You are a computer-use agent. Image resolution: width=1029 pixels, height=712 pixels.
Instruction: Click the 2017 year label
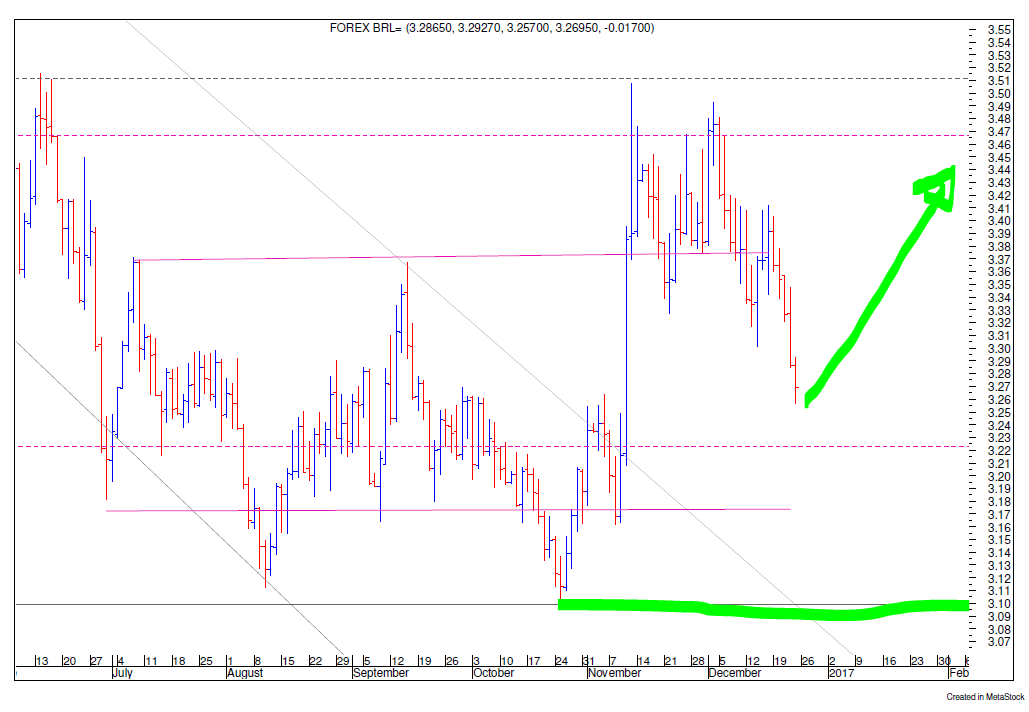(x=841, y=673)
